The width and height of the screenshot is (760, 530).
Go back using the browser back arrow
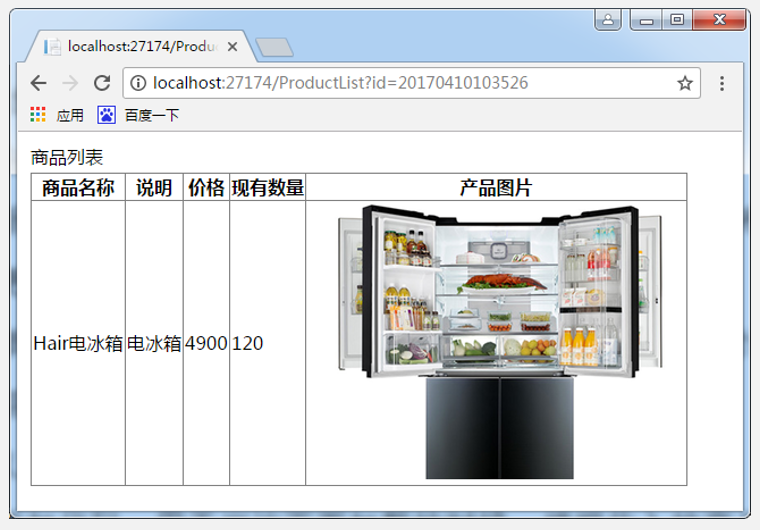pos(39,83)
